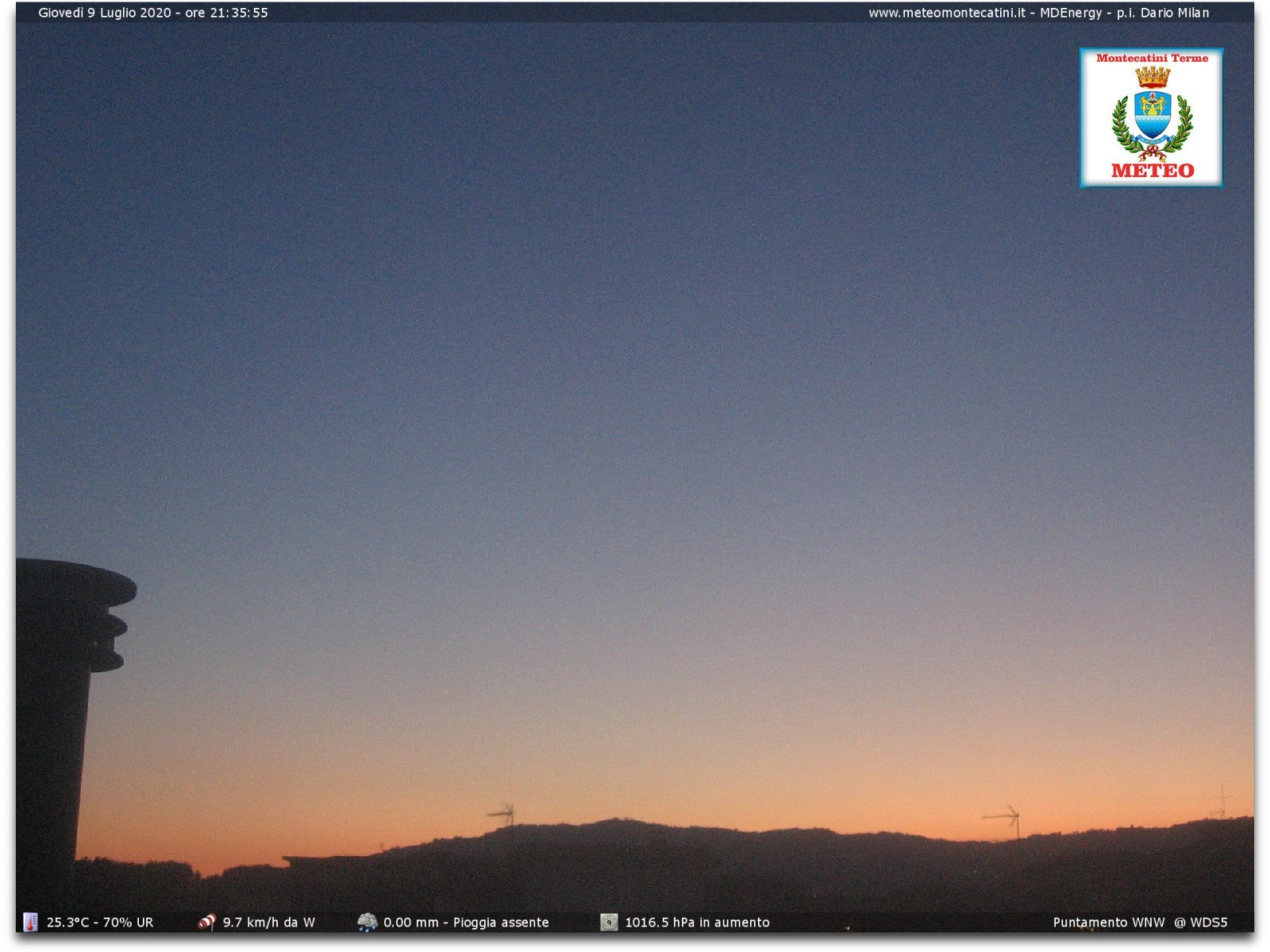Click 'Puntamento WNW @ WDS5' text
This screenshot has width=1270, height=952.
[x=1140, y=923]
